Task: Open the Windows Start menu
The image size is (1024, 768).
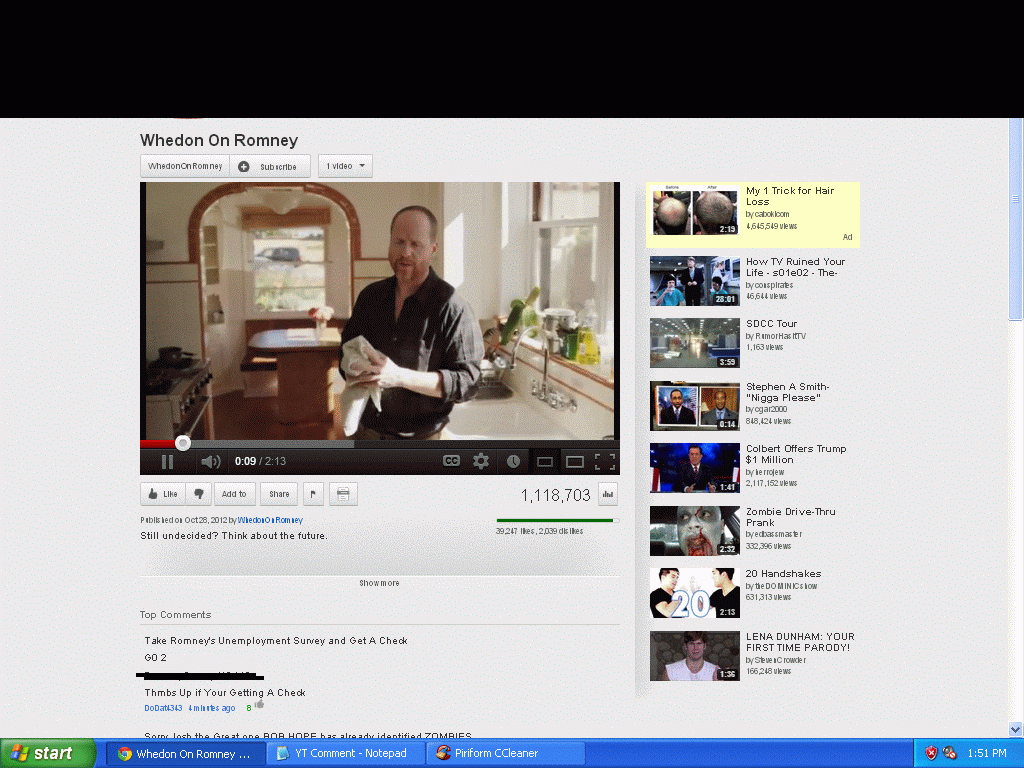Action: [x=48, y=754]
